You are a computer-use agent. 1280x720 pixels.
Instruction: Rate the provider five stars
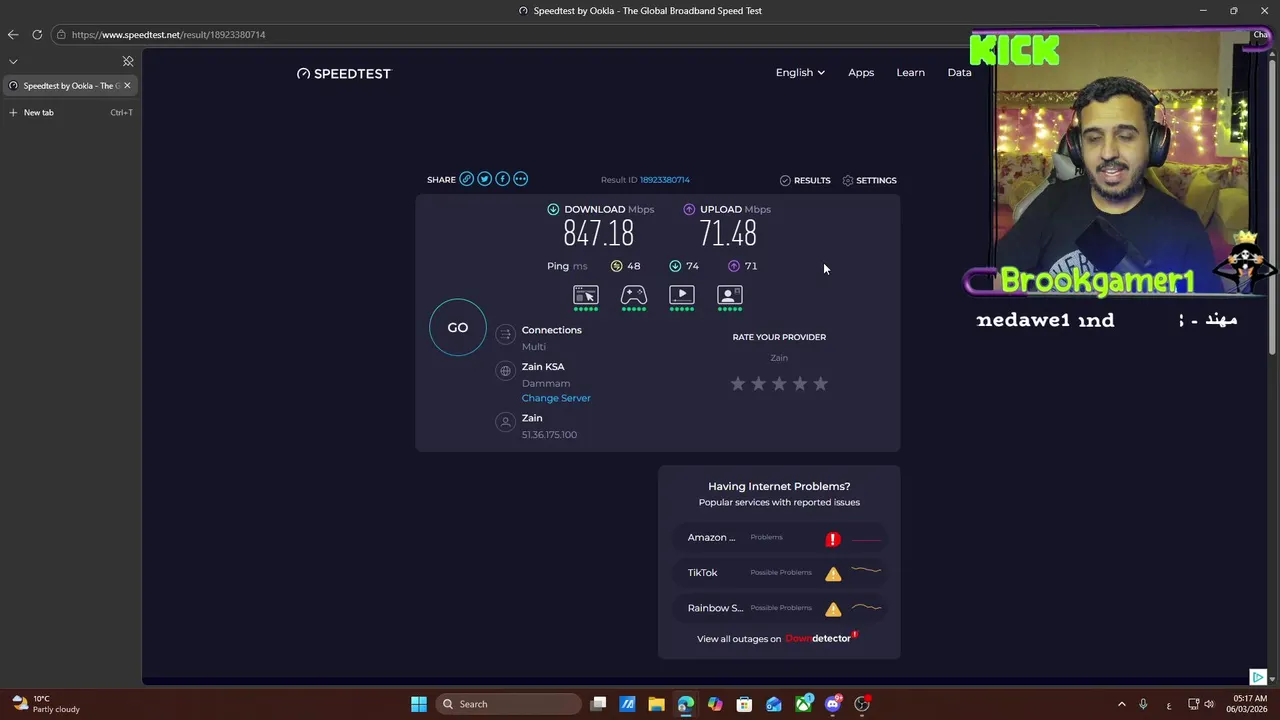tap(820, 383)
